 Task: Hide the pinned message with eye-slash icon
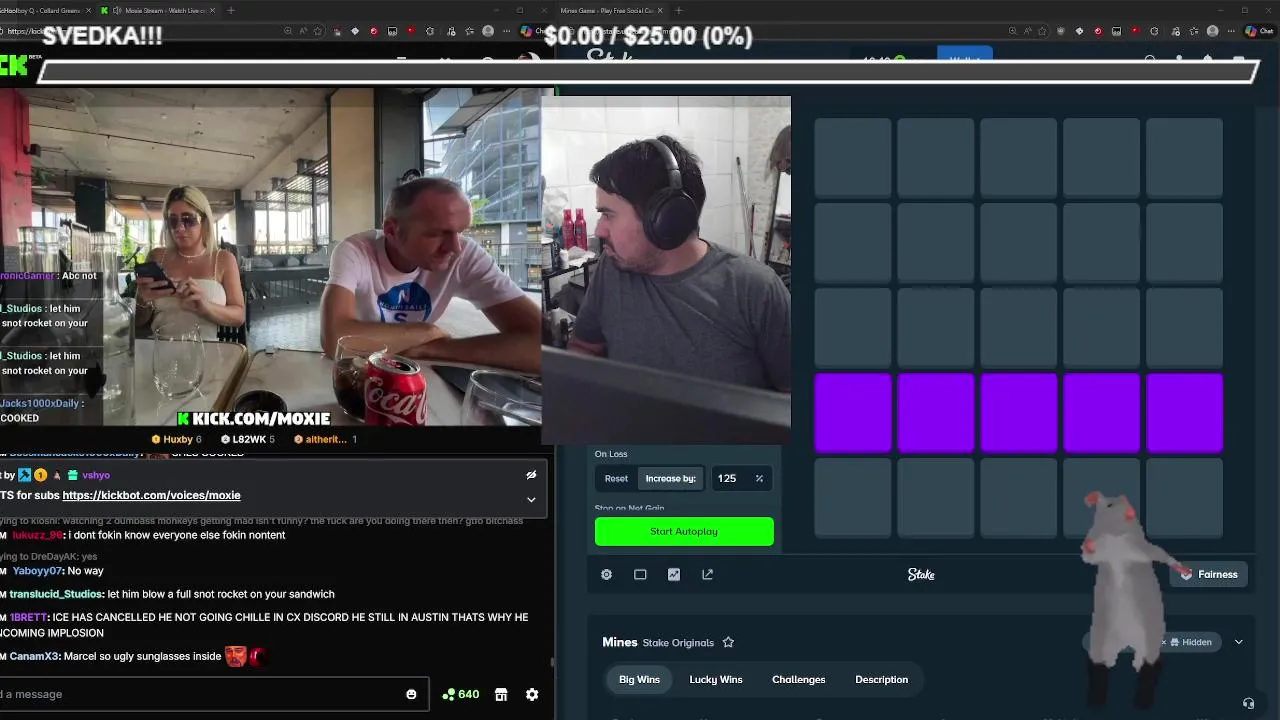(x=531, y=475)
